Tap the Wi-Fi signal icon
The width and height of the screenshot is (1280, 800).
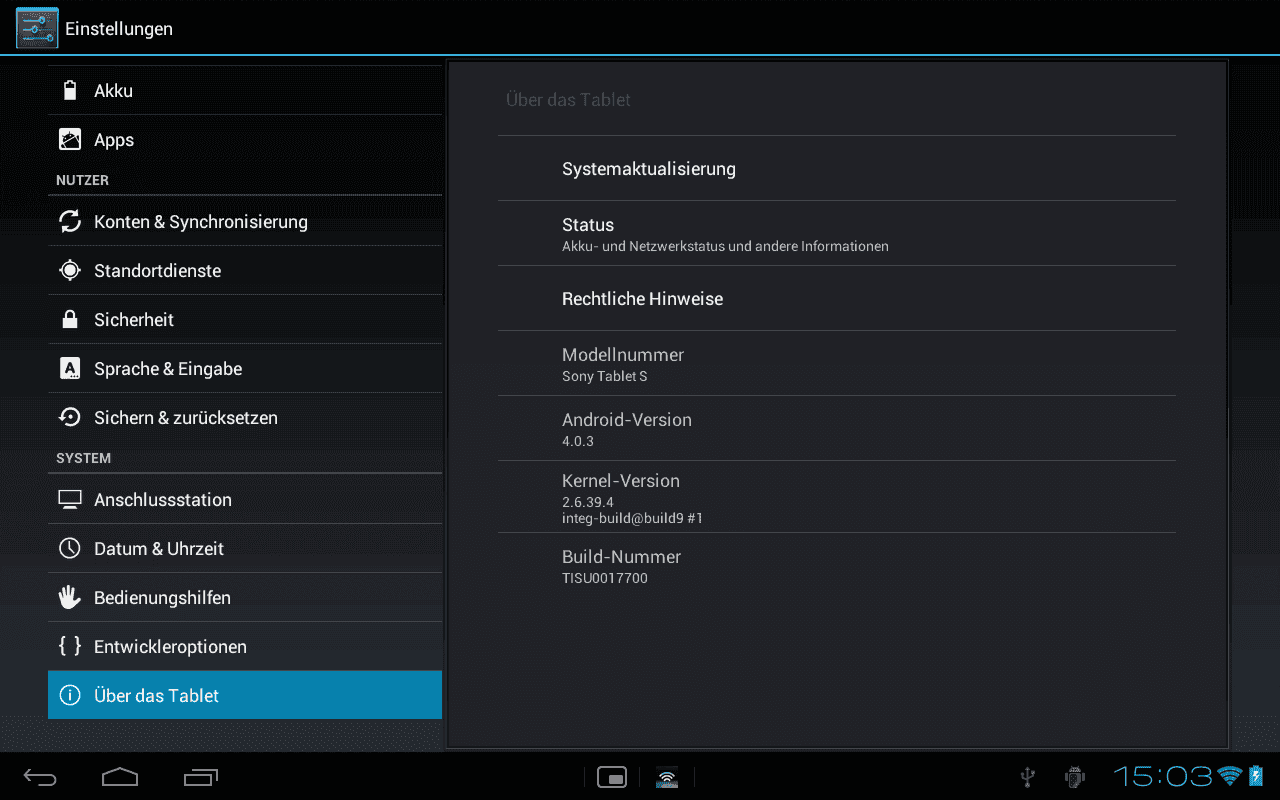coord(1230,776)
